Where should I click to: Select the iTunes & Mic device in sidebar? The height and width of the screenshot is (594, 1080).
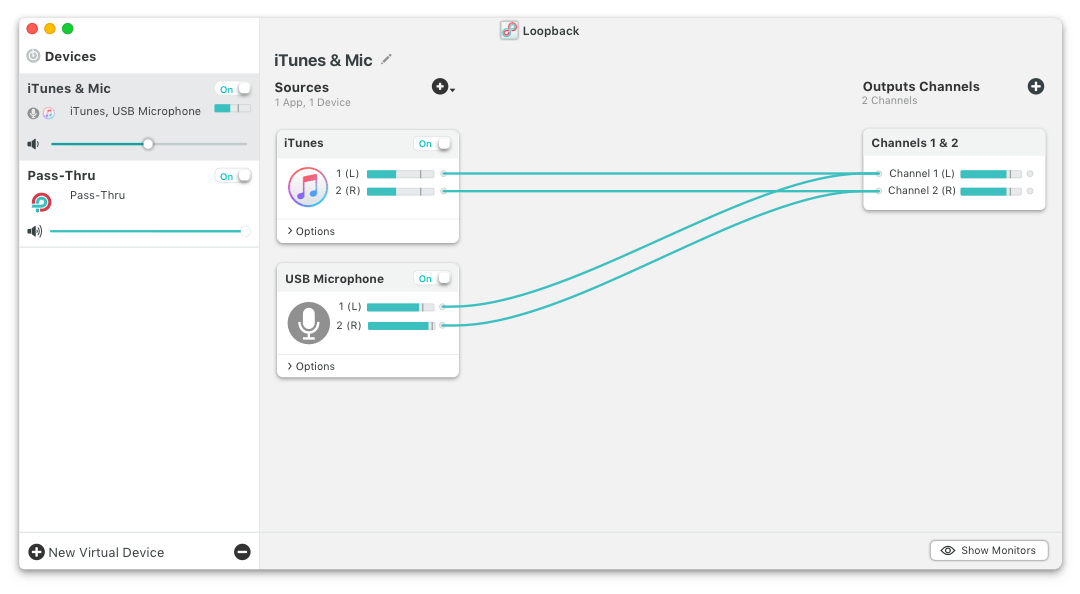[139, 116]
